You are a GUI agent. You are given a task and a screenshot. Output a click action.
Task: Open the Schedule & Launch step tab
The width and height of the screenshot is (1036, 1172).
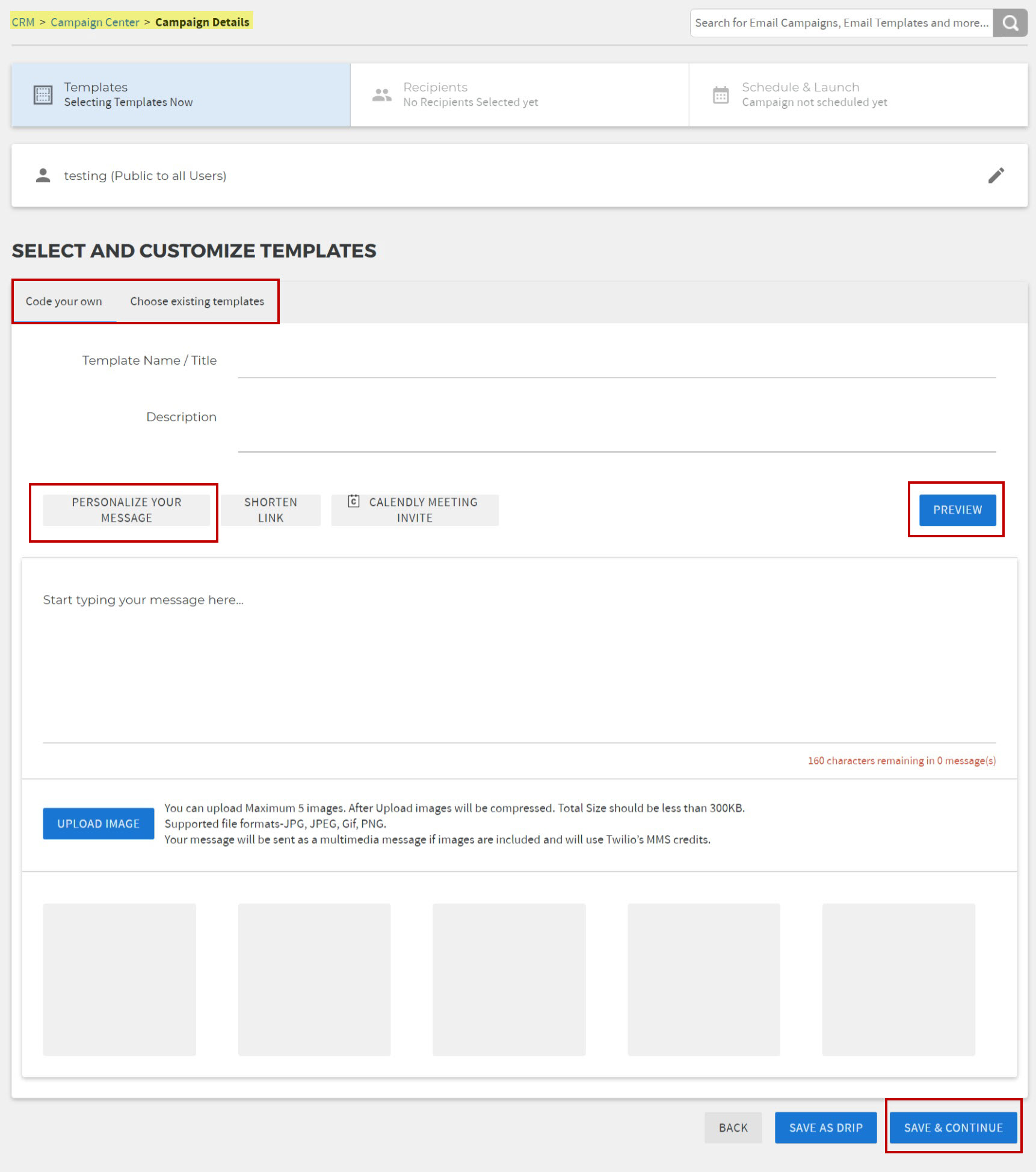pos(859,95)
